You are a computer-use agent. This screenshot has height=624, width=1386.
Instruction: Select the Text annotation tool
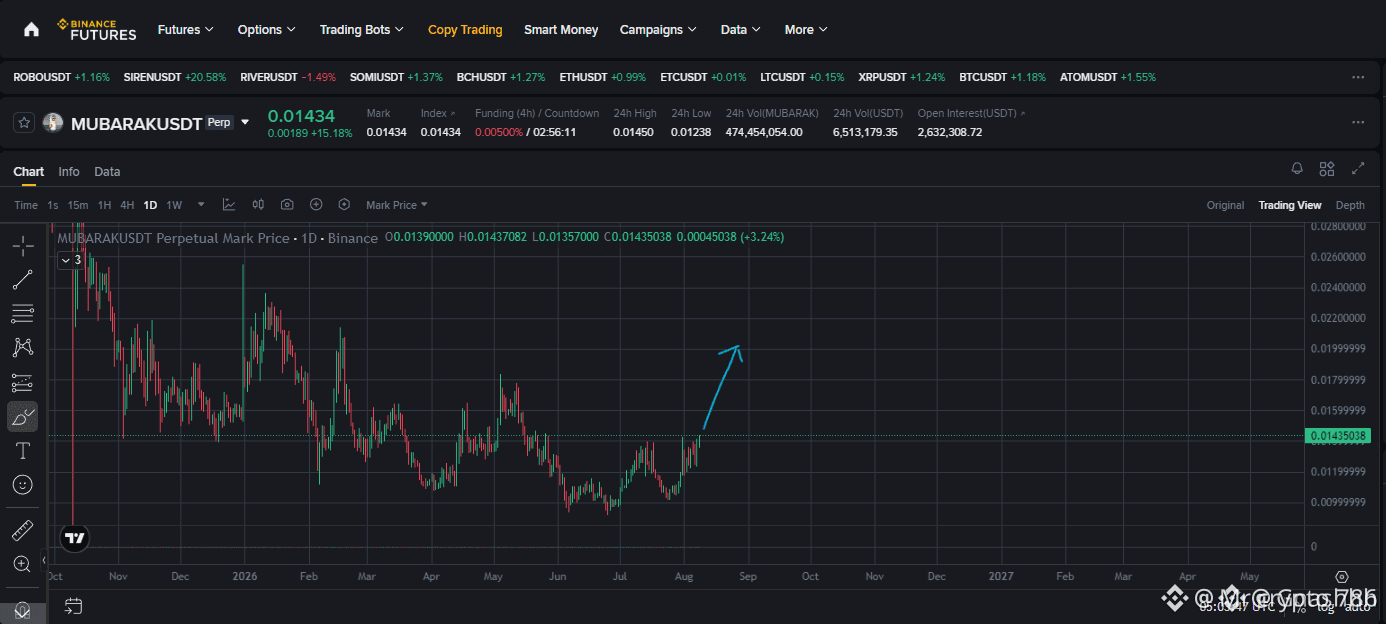22,451
